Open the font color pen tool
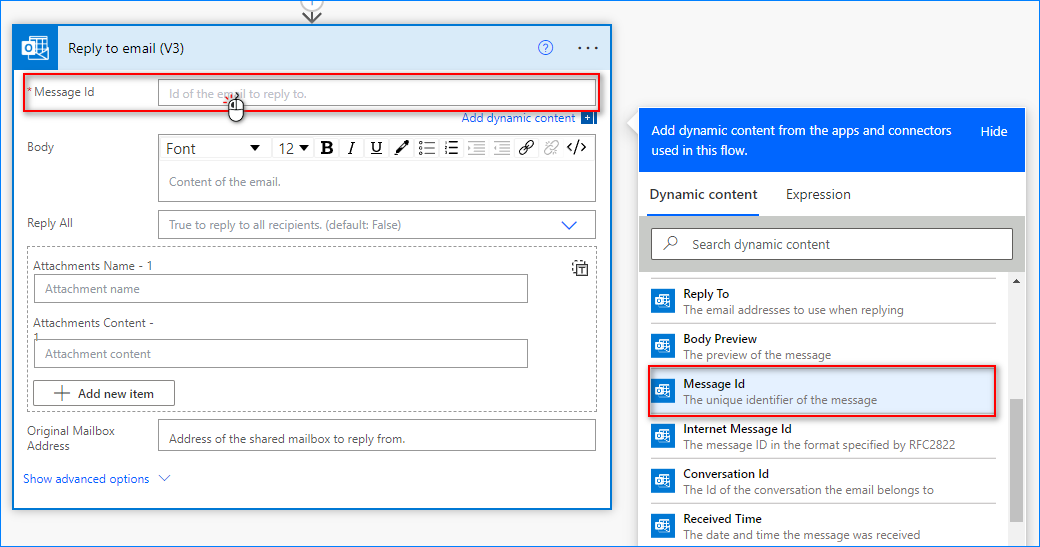 401,148
